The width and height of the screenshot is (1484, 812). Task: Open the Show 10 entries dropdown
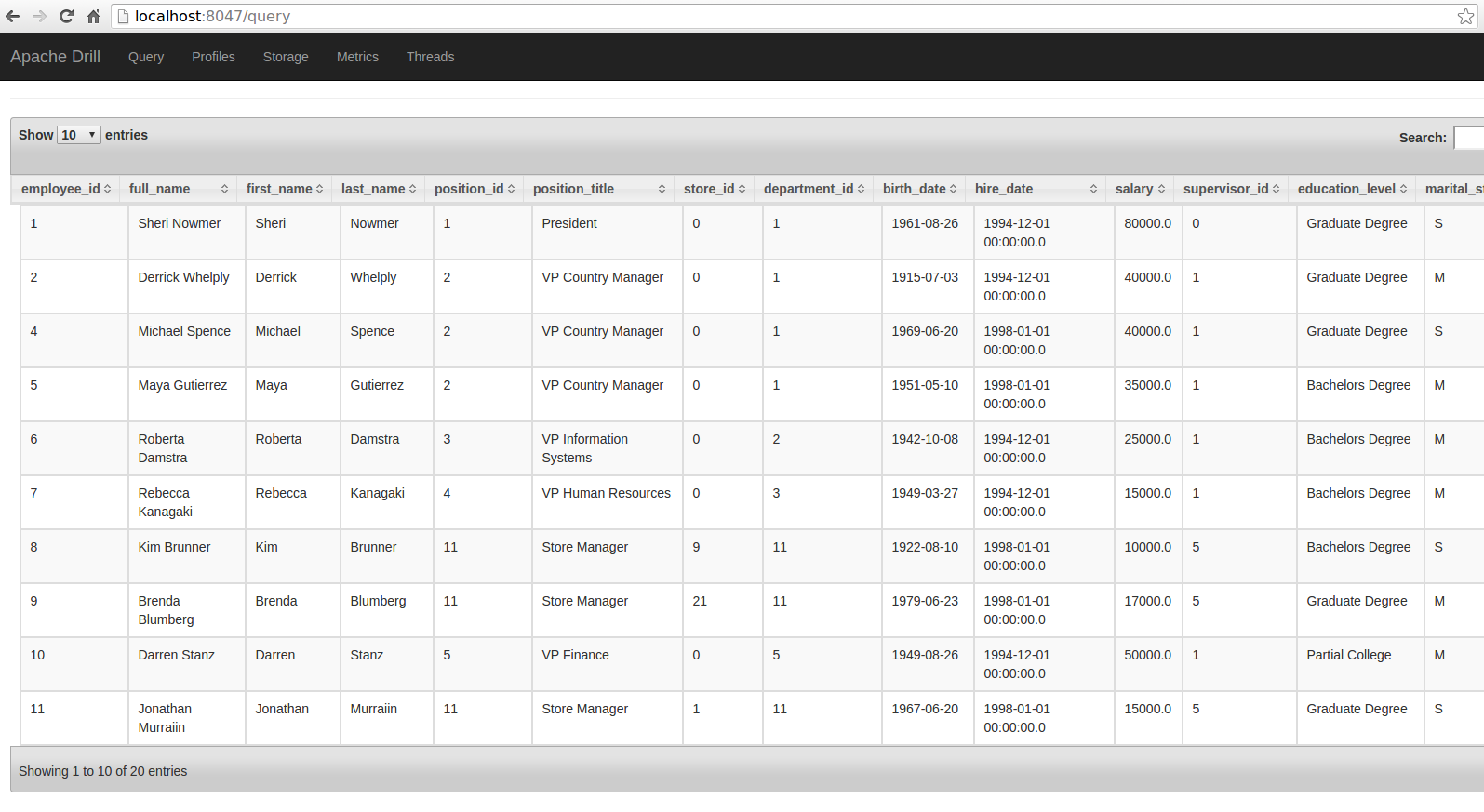(x=79, y=135)
